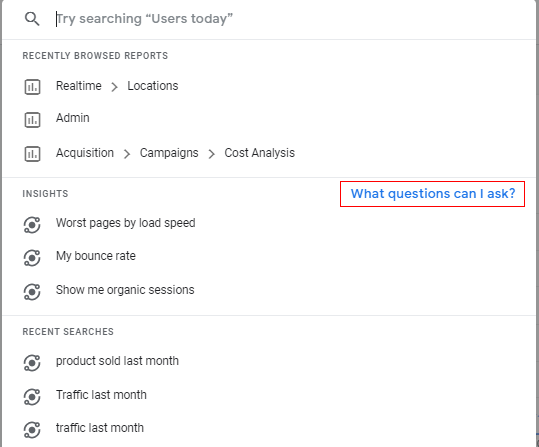Click the insights icon for Worst pages by load speed
539x447 pixels.
point(32,225)
